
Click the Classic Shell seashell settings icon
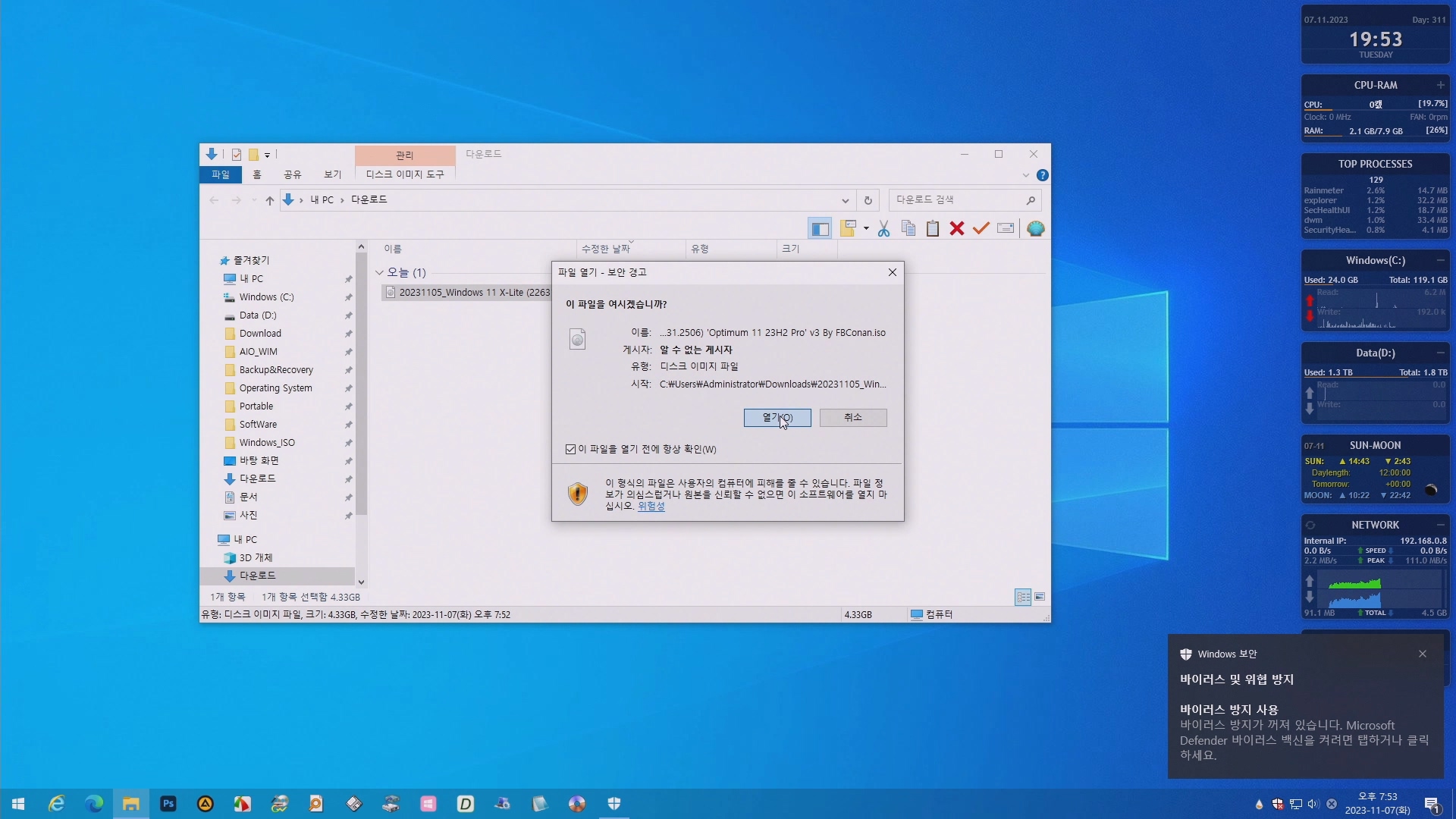(1036, 229)
